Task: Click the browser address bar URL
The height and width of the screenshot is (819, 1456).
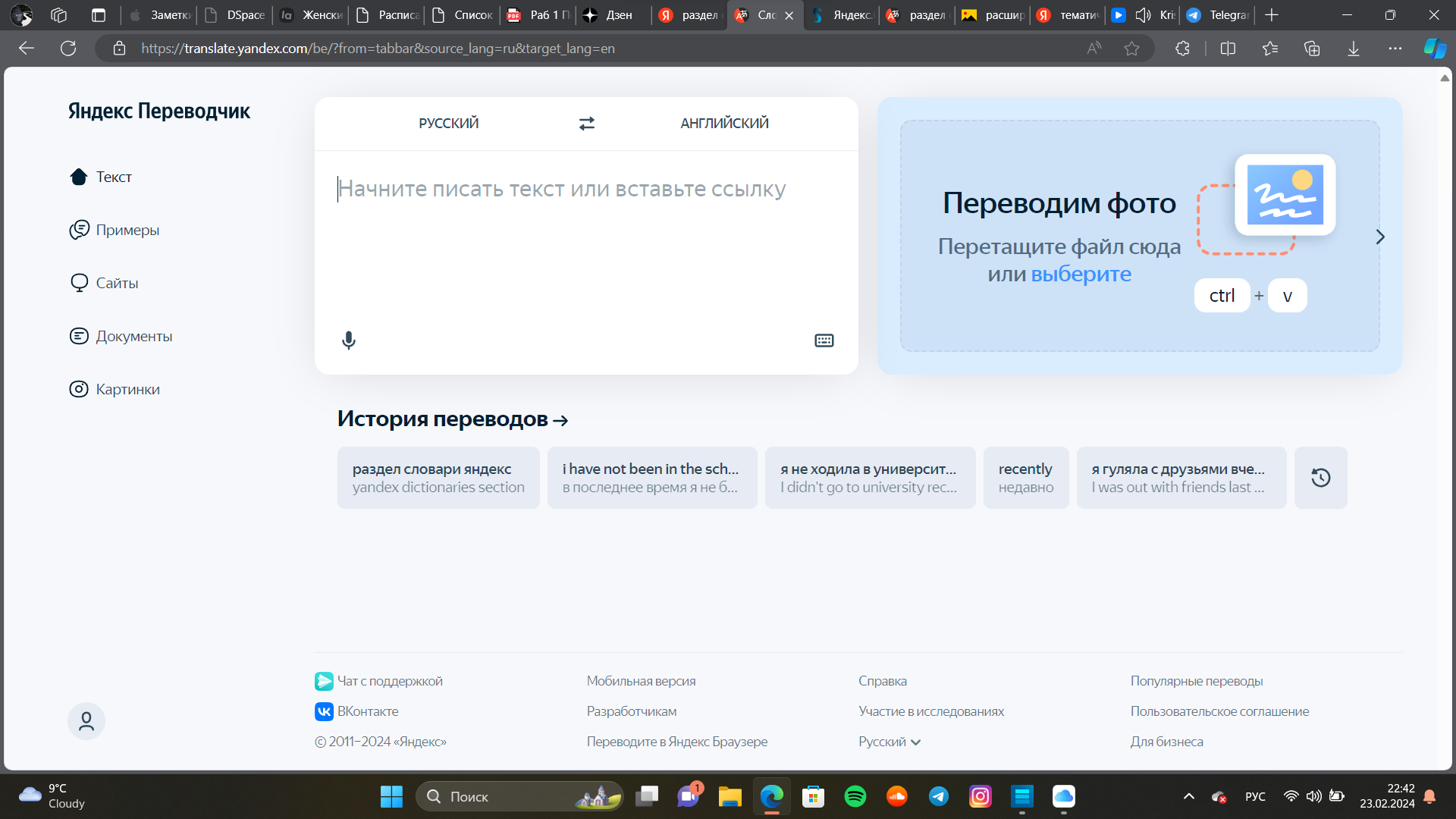Action: (x=378, y=49)
